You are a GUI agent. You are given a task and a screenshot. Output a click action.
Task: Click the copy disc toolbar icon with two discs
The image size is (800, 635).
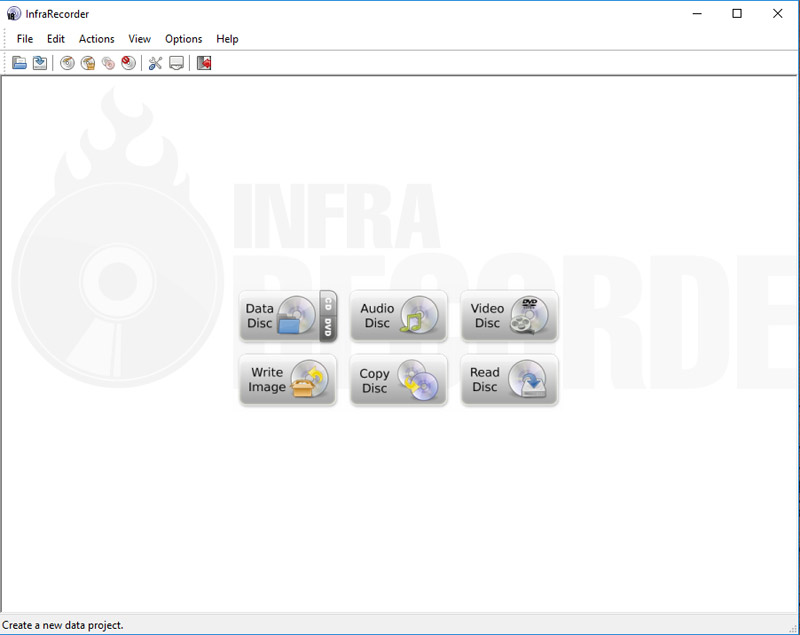tap(108, 63)
